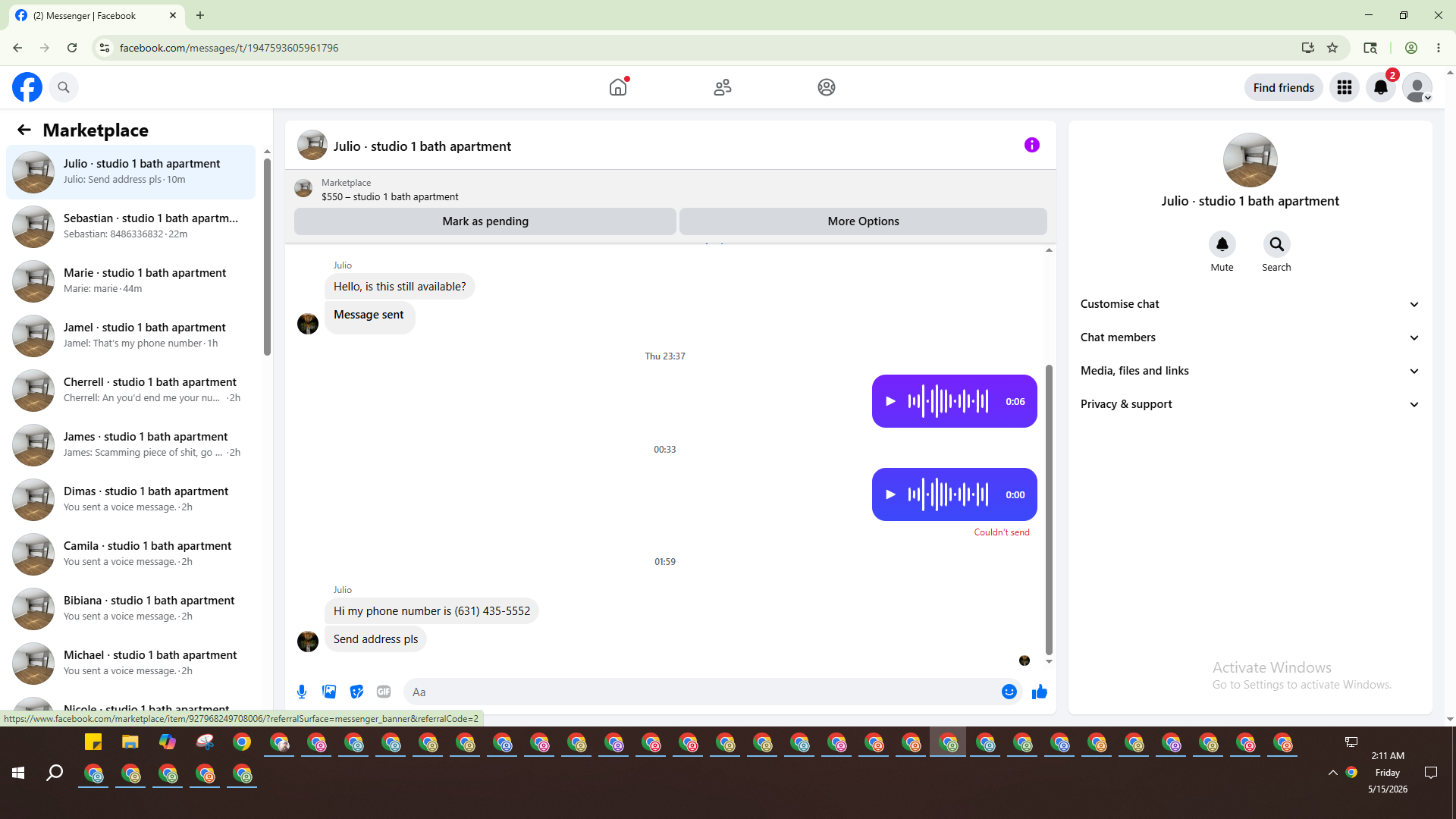This screenshot has height=819, width=1456.
Task: Click Mark as pending button
Action: point(485,221)
